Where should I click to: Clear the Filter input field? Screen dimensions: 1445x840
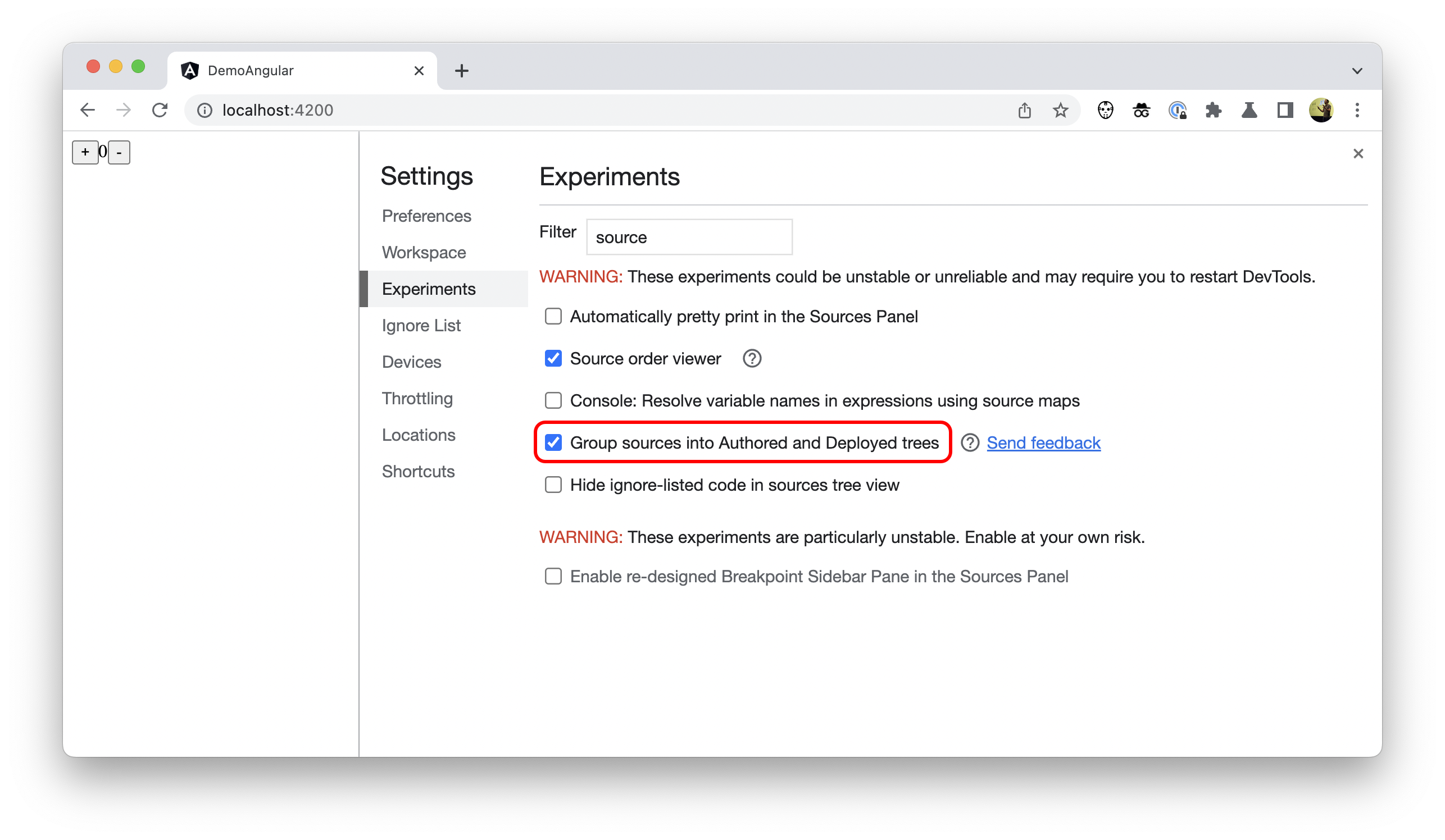tap(689, 237)
